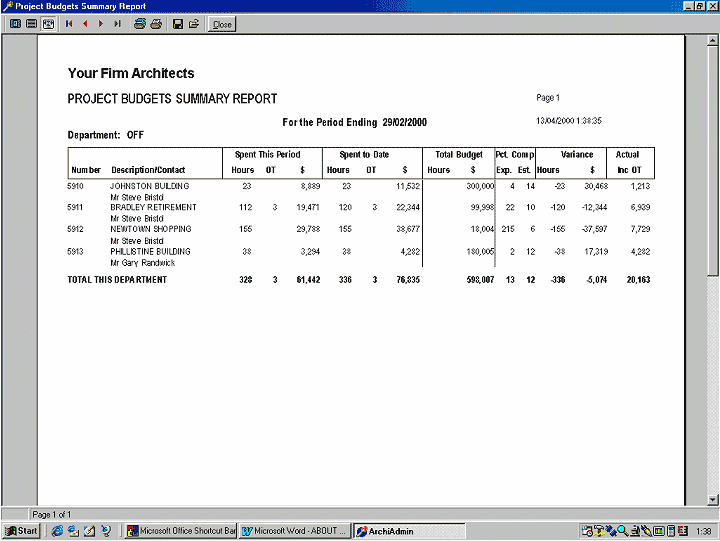Image resolution: width=720 pixels, height=541 pixels.
Task: Click the 'Your Firm Architects' heading
Action: click(131, 73)
